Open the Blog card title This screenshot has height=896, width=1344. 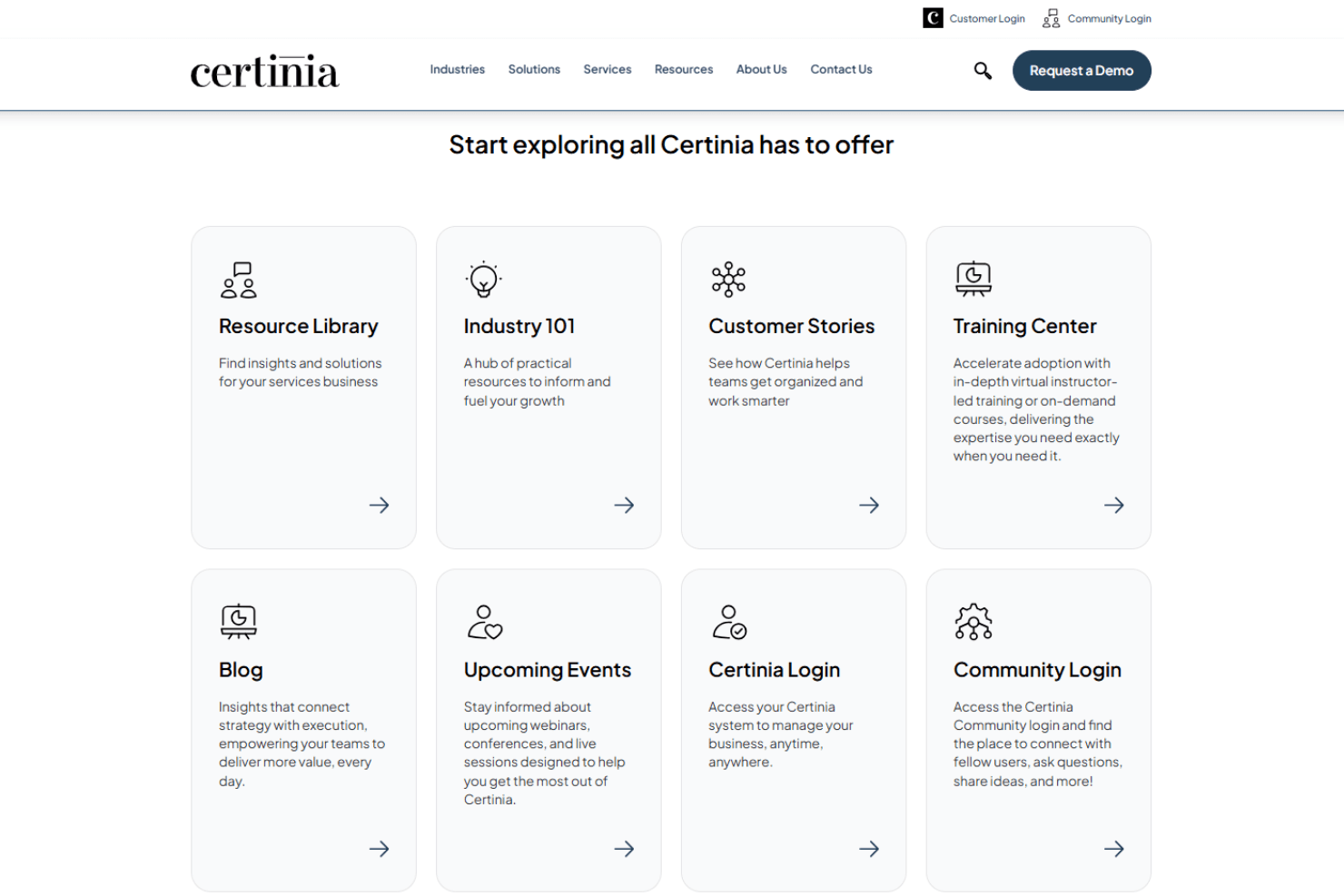(241, 670)
